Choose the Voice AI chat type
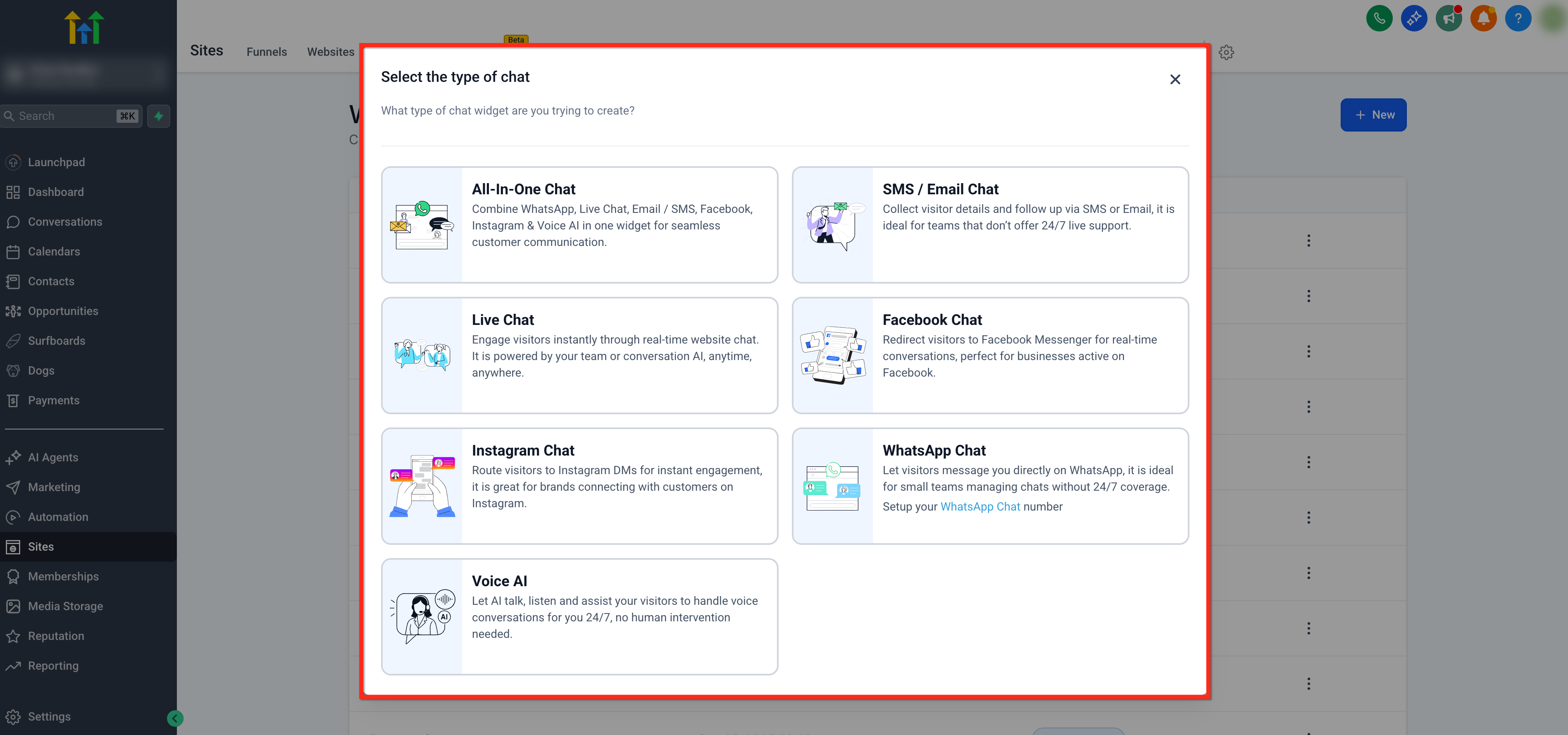Image resolution: width=1568 pixels, height=735 pixels. point(579,616)
